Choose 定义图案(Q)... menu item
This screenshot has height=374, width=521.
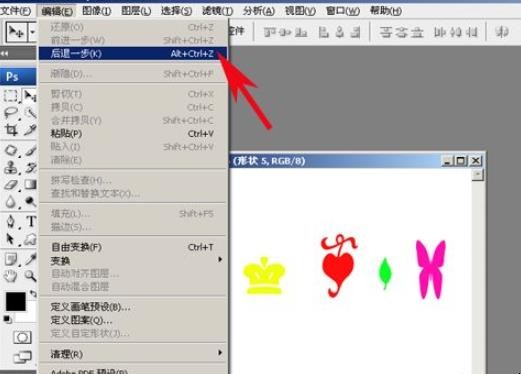tap(133, 320)
